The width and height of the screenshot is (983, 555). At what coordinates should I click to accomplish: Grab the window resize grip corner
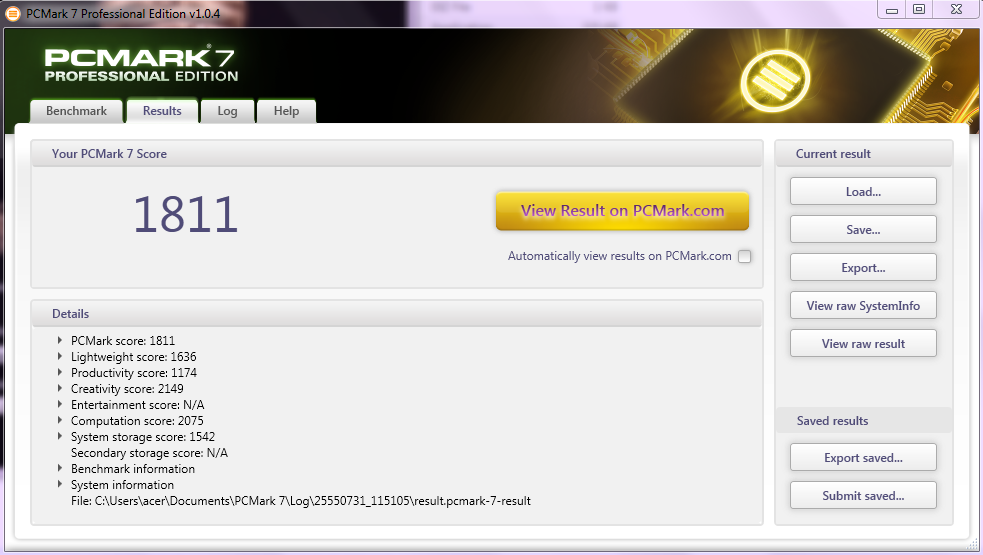coord(973,544)
